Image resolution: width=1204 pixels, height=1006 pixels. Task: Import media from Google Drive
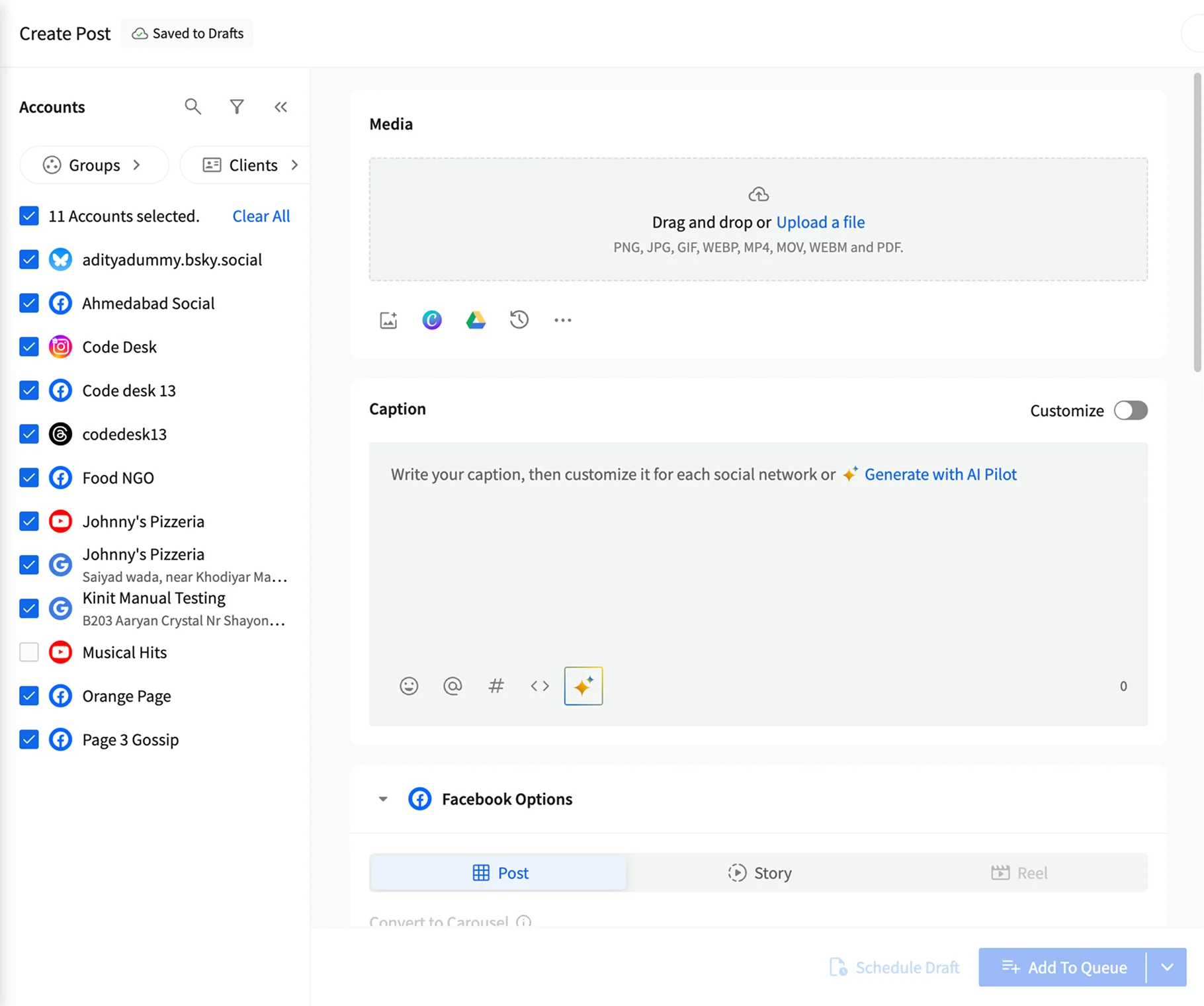tap(476, 319)
